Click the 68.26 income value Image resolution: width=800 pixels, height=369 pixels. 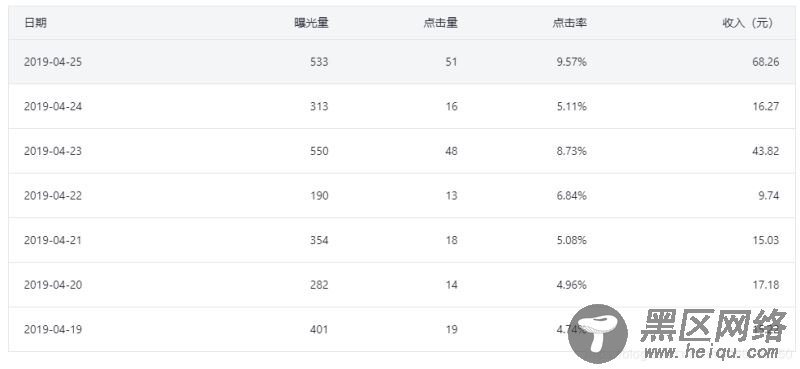(765, 62)
